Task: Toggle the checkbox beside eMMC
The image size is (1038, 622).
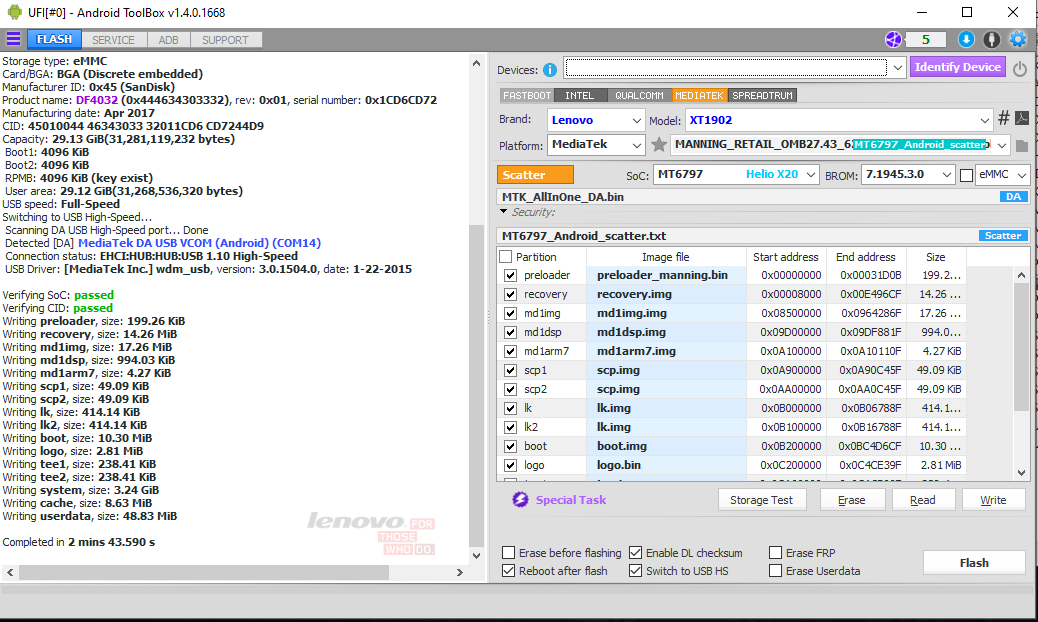Action: (x=966, y=175)
